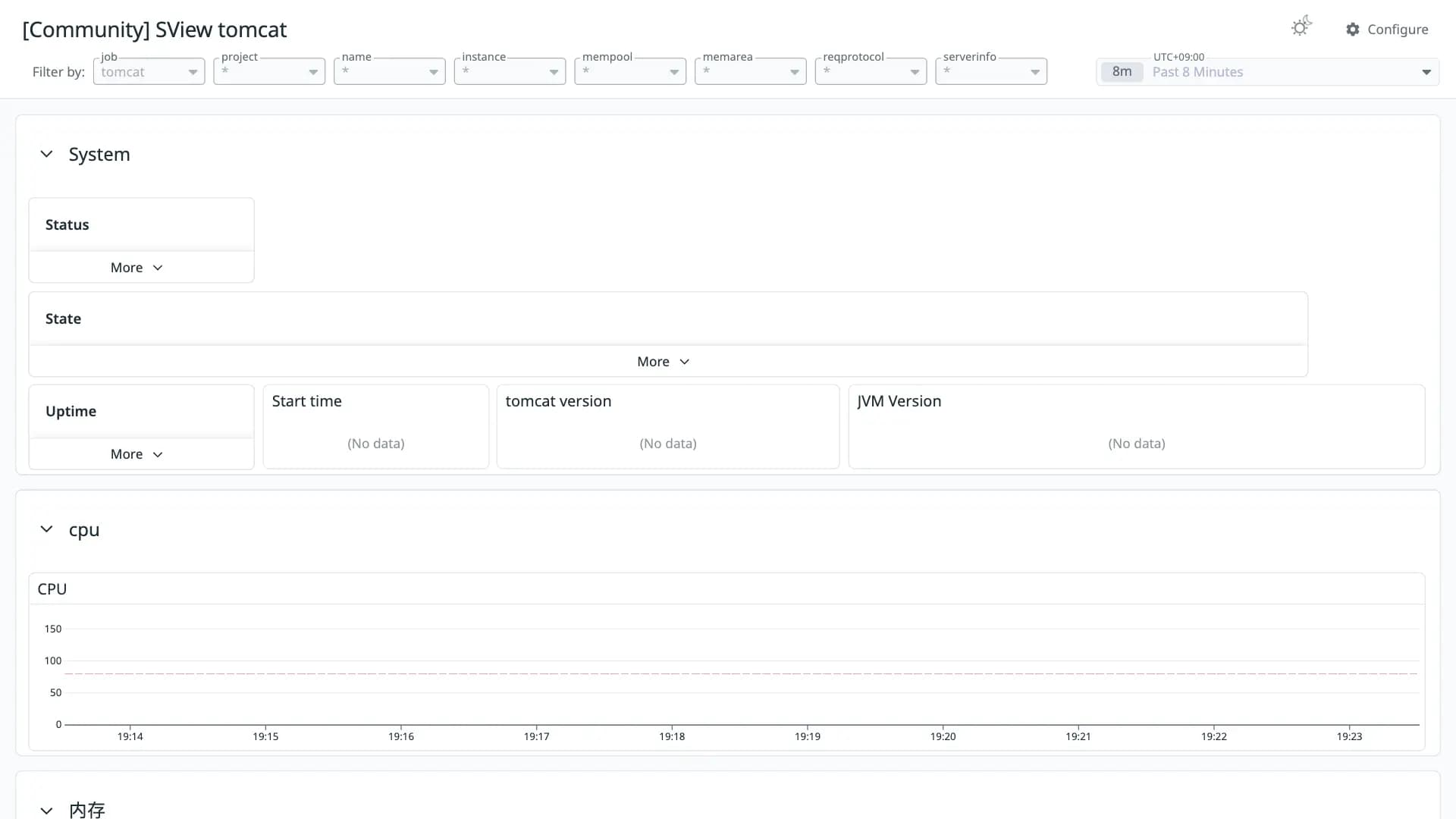
Task: Open the project filter dropdown
Action: point(269,72)
